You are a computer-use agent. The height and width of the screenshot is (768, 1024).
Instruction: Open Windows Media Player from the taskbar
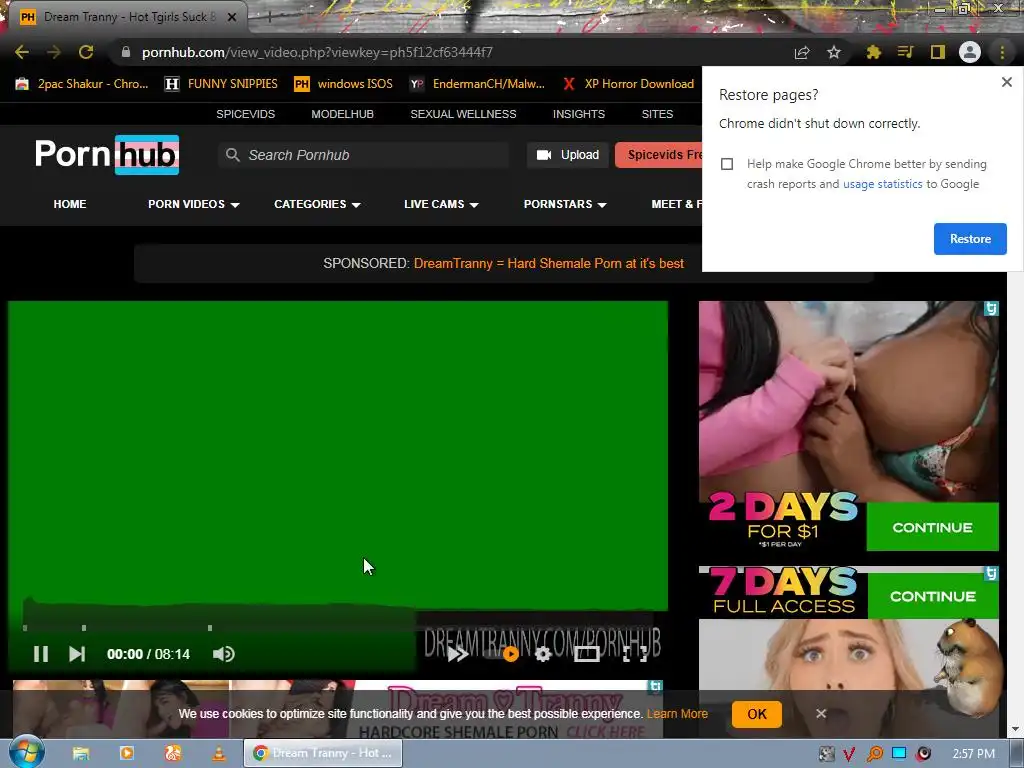point(126,753)
